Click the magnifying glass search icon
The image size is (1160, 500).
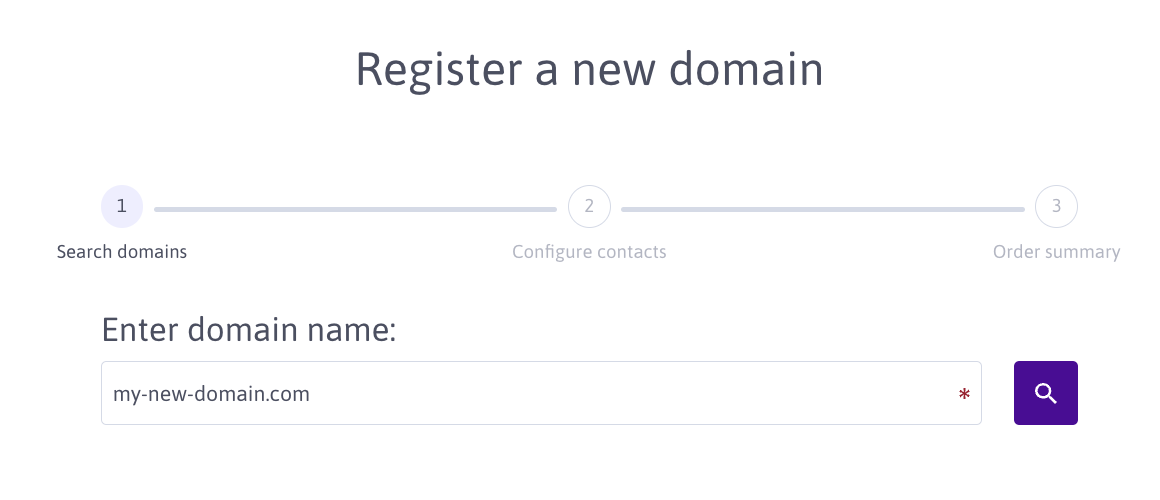click(1045, 393)
